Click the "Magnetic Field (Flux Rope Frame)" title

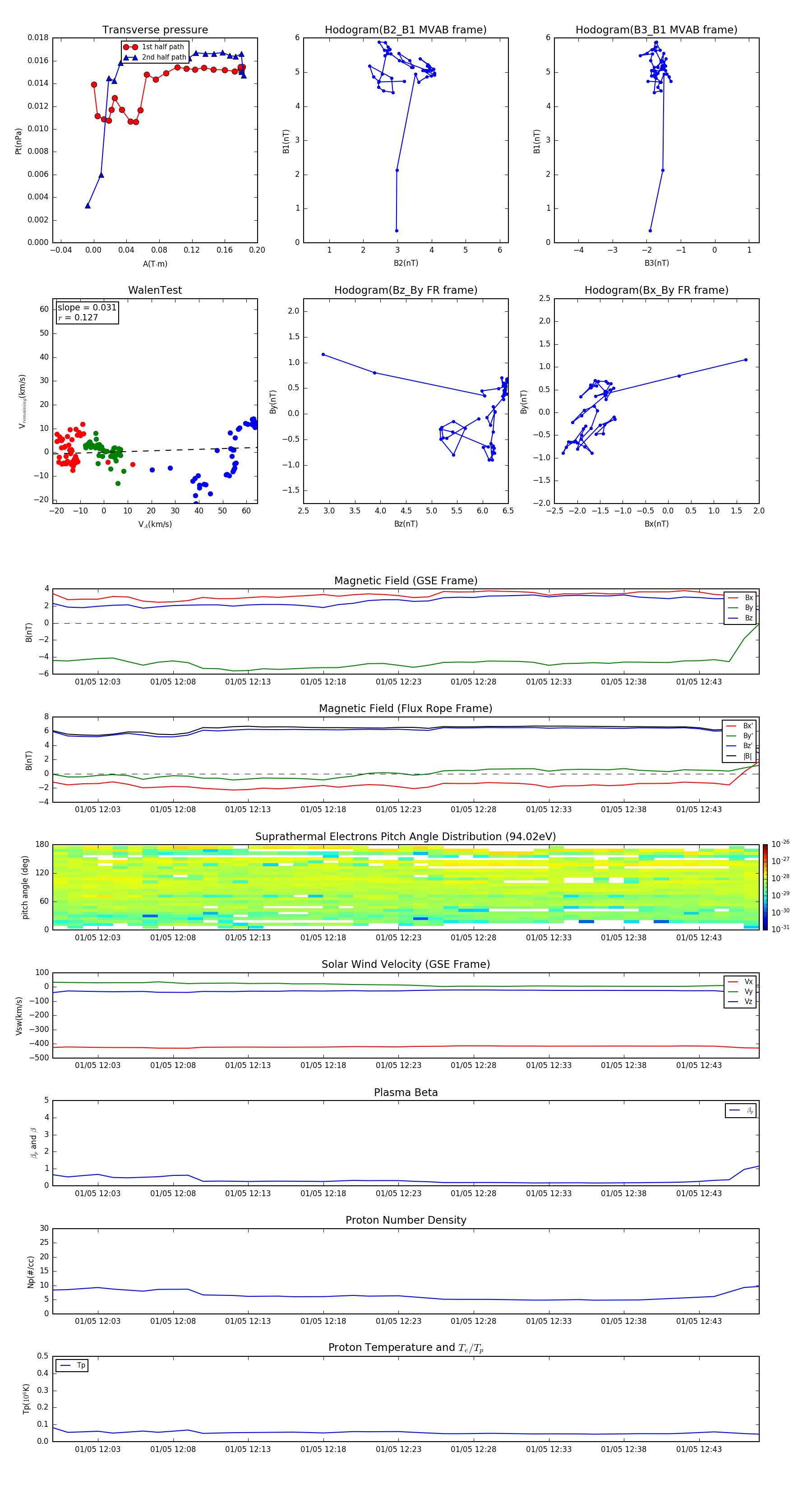(406, 709)
